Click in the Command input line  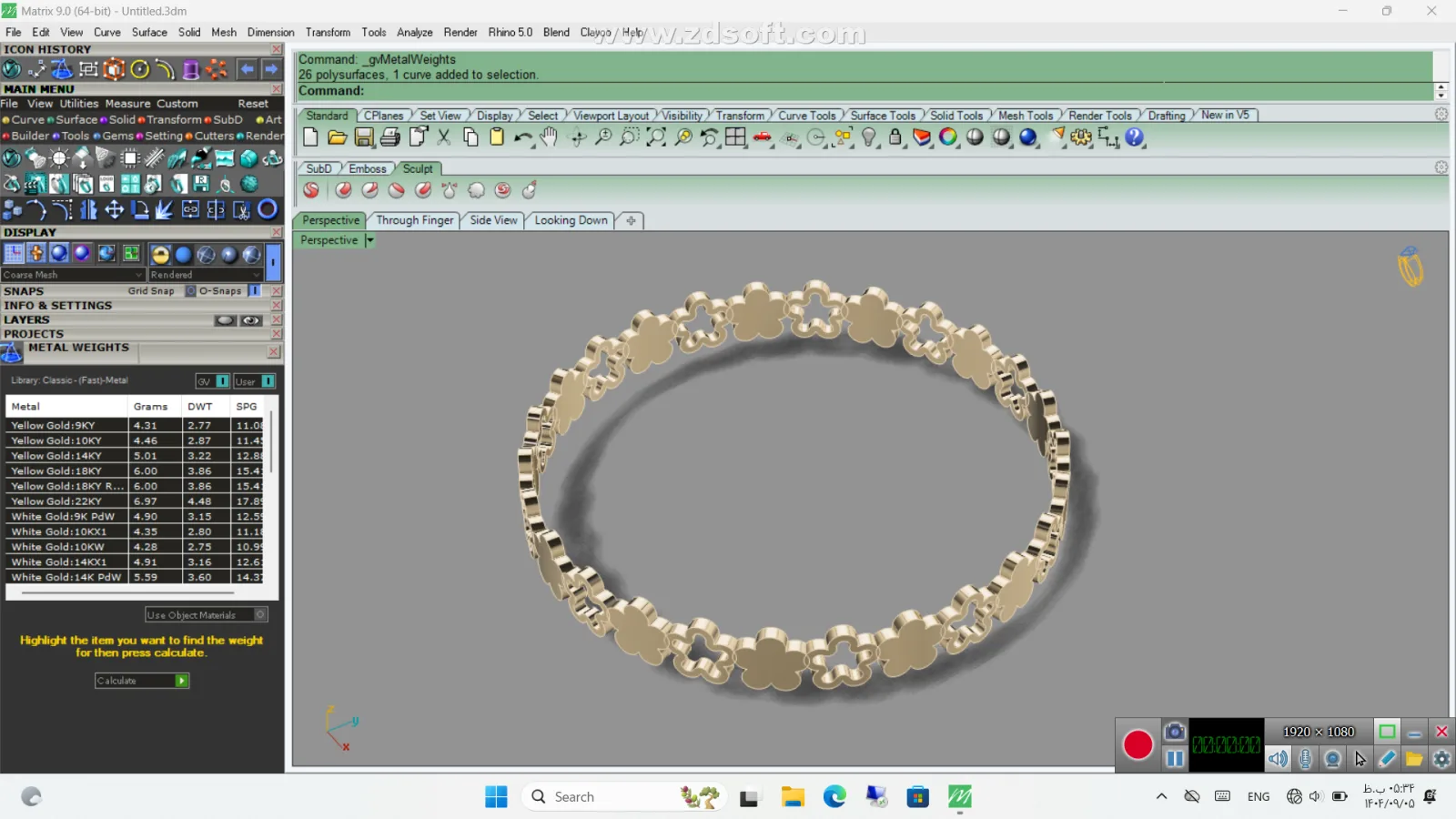(x=864, y=91)
